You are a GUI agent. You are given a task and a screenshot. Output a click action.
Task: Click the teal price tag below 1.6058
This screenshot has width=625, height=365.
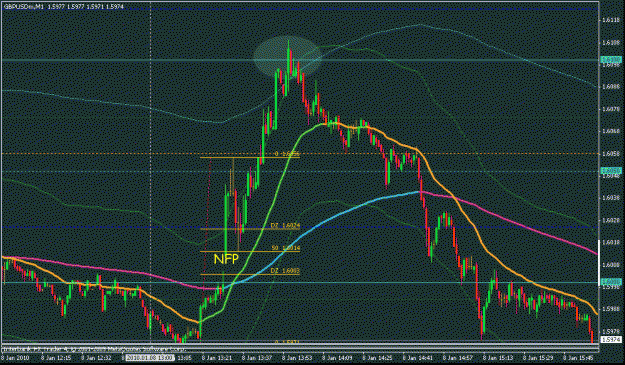tap(611, 171)
